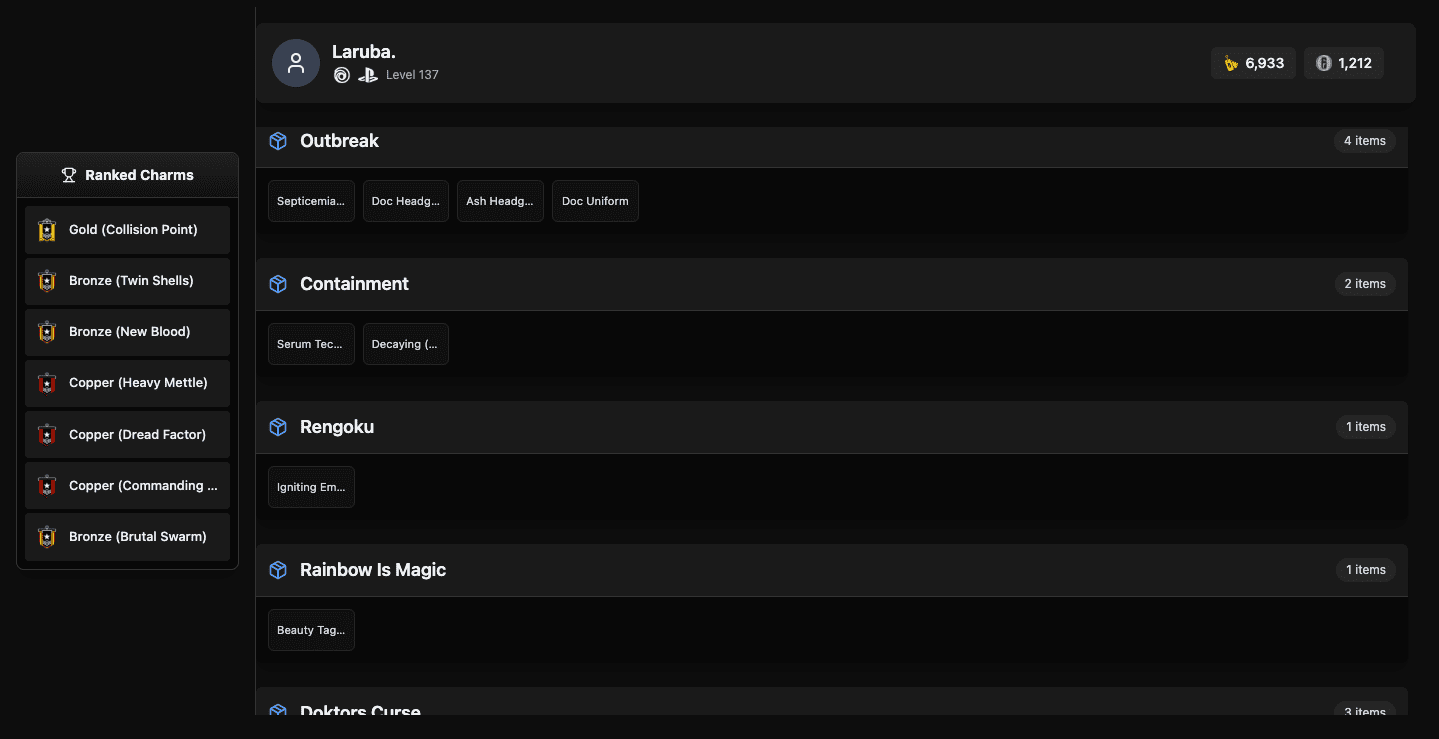Click the Gold (Collision Point) charm icon
Image resolution: width=1439 pixels, height=739 pixels.
coord(47,230)
